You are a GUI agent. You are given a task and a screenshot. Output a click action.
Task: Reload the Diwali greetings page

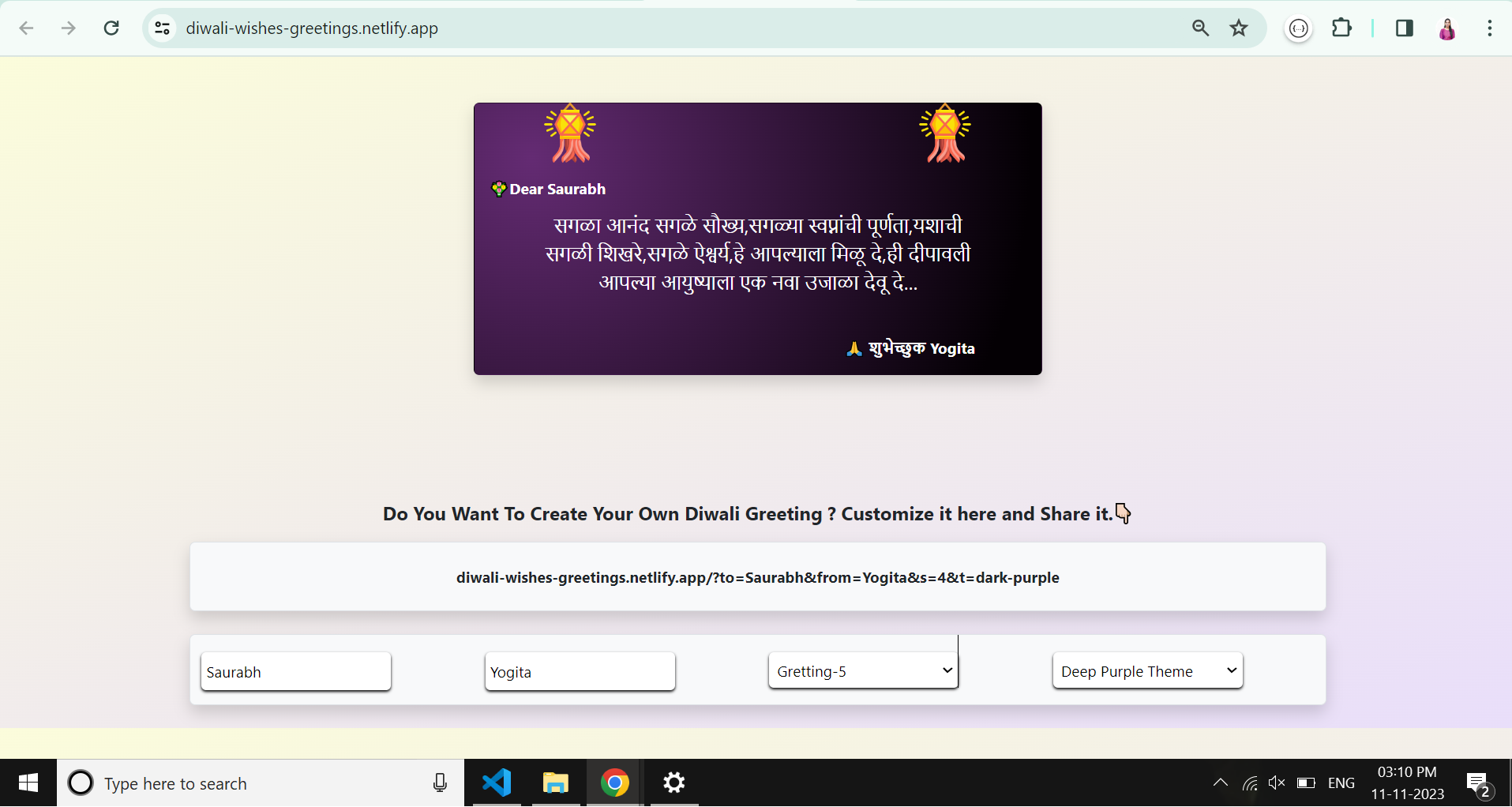click(x=111, y=28)
